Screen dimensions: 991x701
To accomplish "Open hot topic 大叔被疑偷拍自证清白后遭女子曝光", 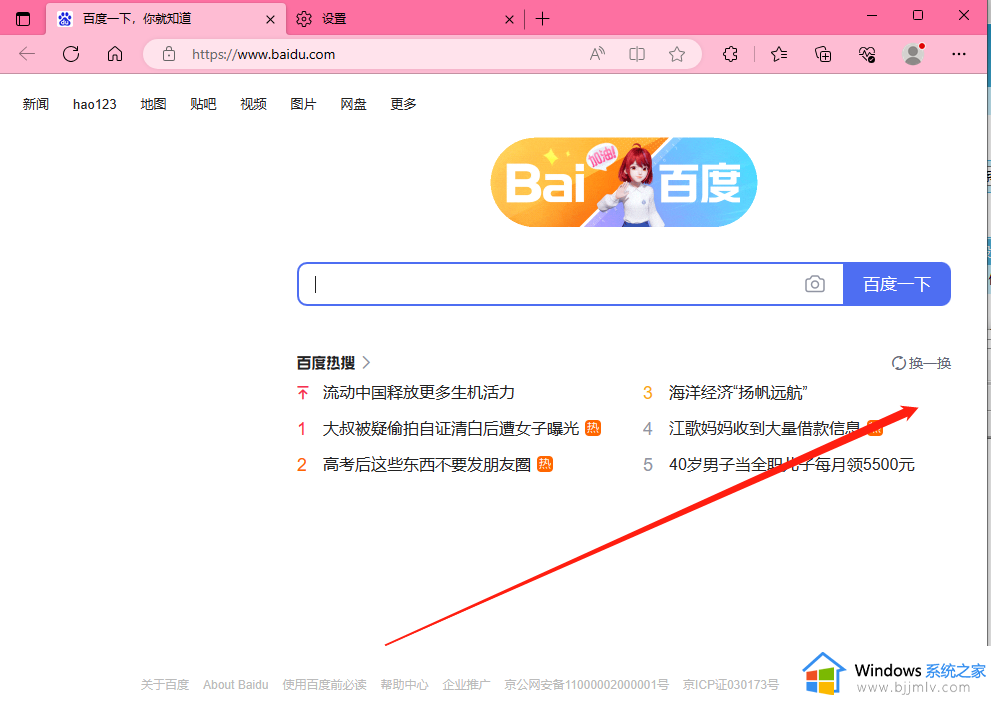I will [x=451, y=429].
